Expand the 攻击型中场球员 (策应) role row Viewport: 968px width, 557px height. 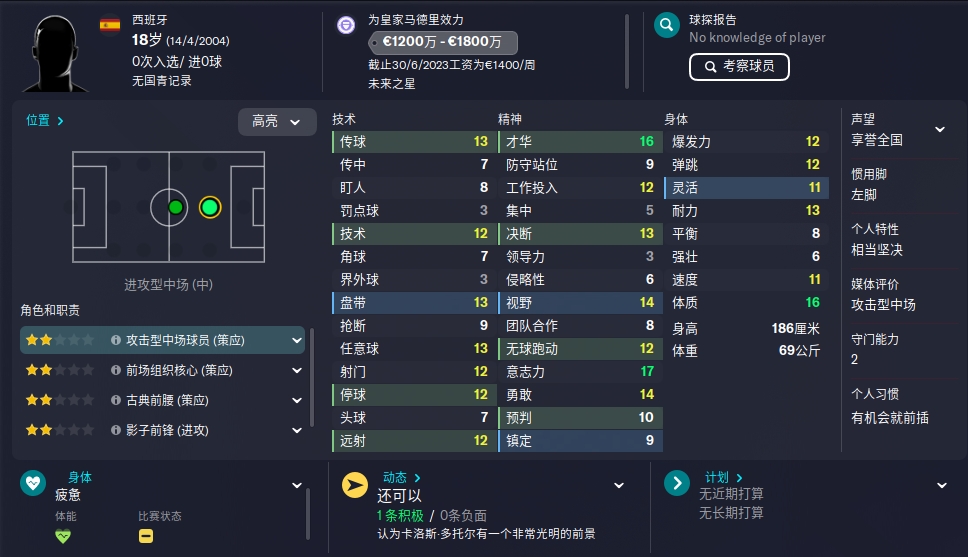click(x=162, y=340)
